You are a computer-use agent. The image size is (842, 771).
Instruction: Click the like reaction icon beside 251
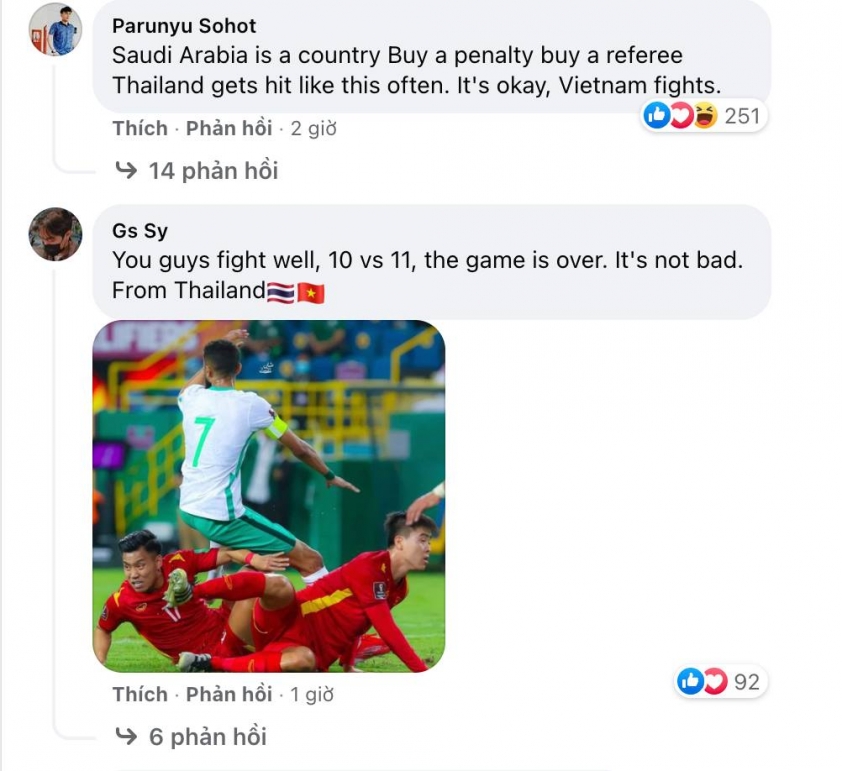point(656,115)
